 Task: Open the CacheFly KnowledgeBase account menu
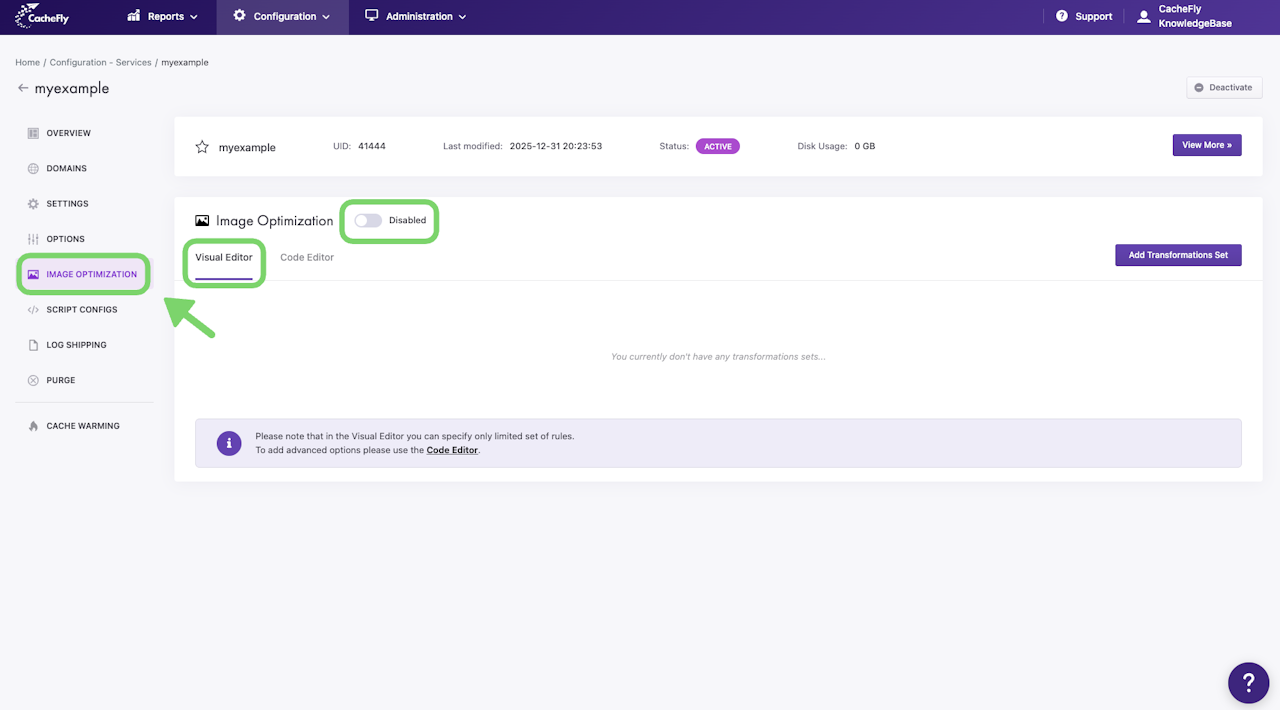[1184, 16]
